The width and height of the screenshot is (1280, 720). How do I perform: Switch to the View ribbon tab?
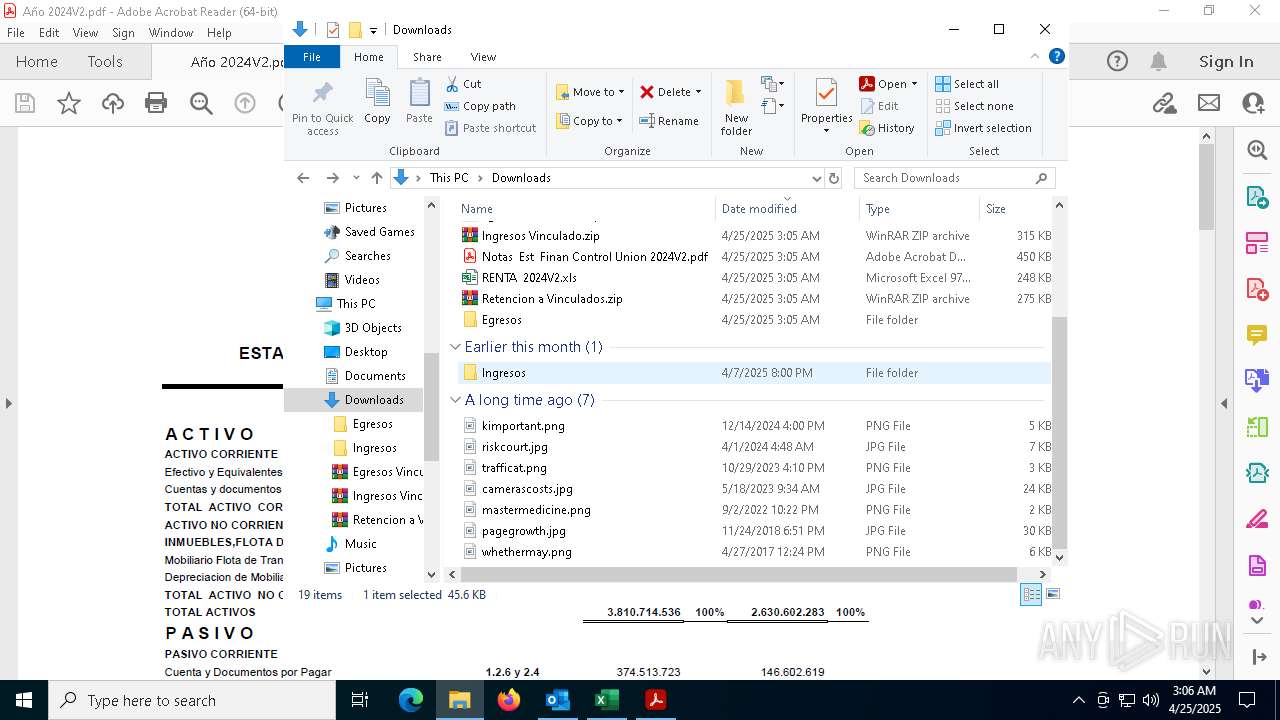[x=483, y=57]
